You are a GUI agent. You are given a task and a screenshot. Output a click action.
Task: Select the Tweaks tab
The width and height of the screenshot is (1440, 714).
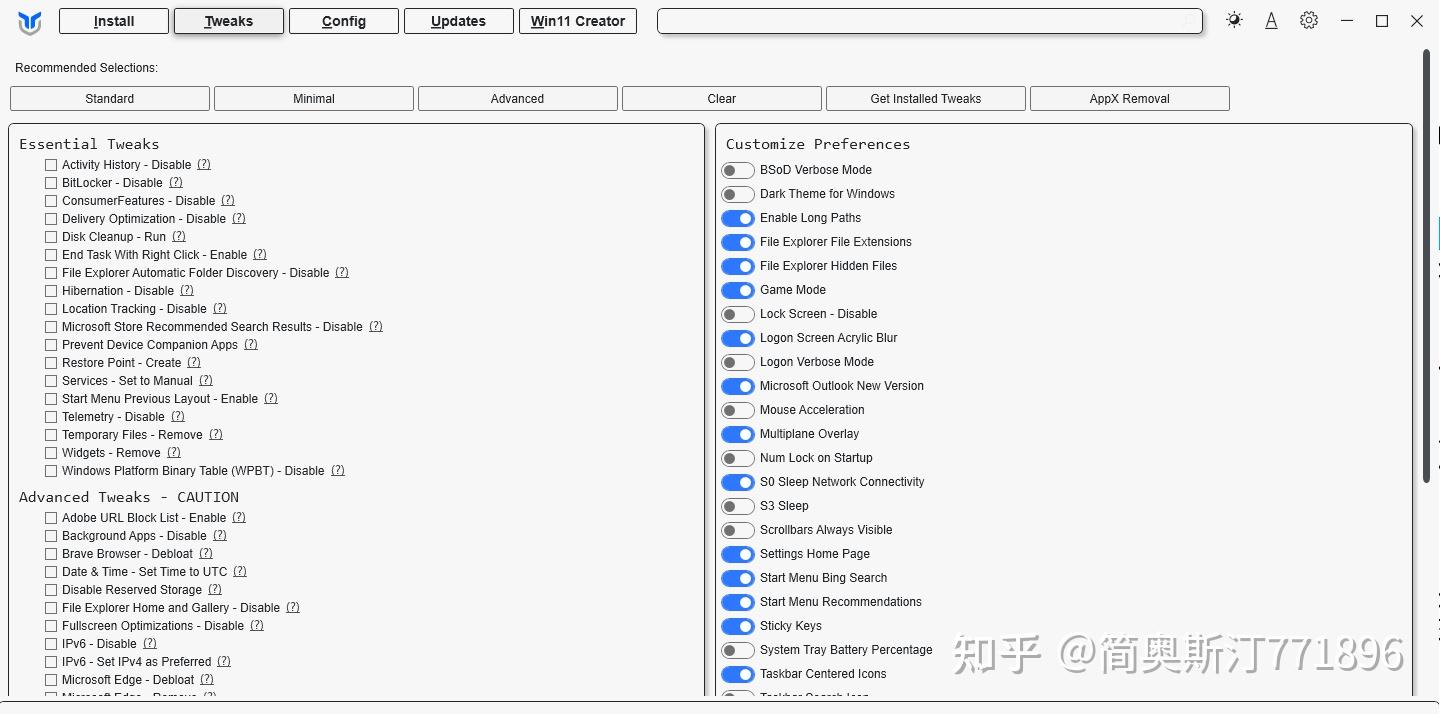click(x=229, y=21)
